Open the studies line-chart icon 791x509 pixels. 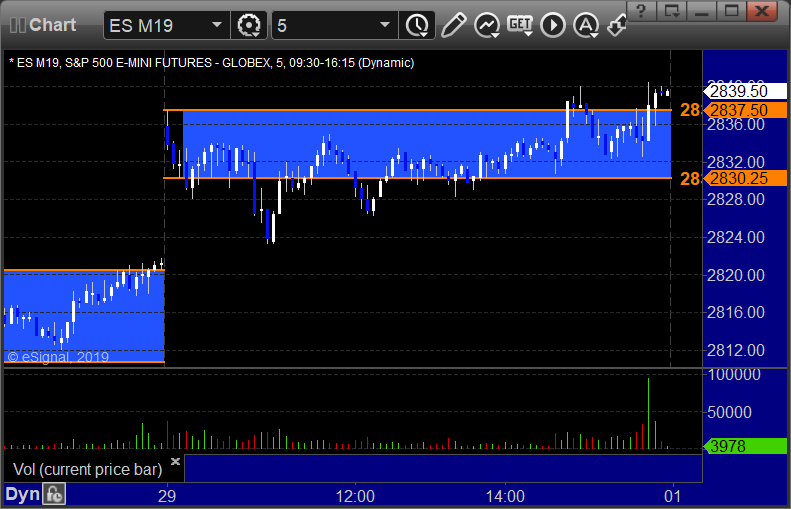coord(487,25)
